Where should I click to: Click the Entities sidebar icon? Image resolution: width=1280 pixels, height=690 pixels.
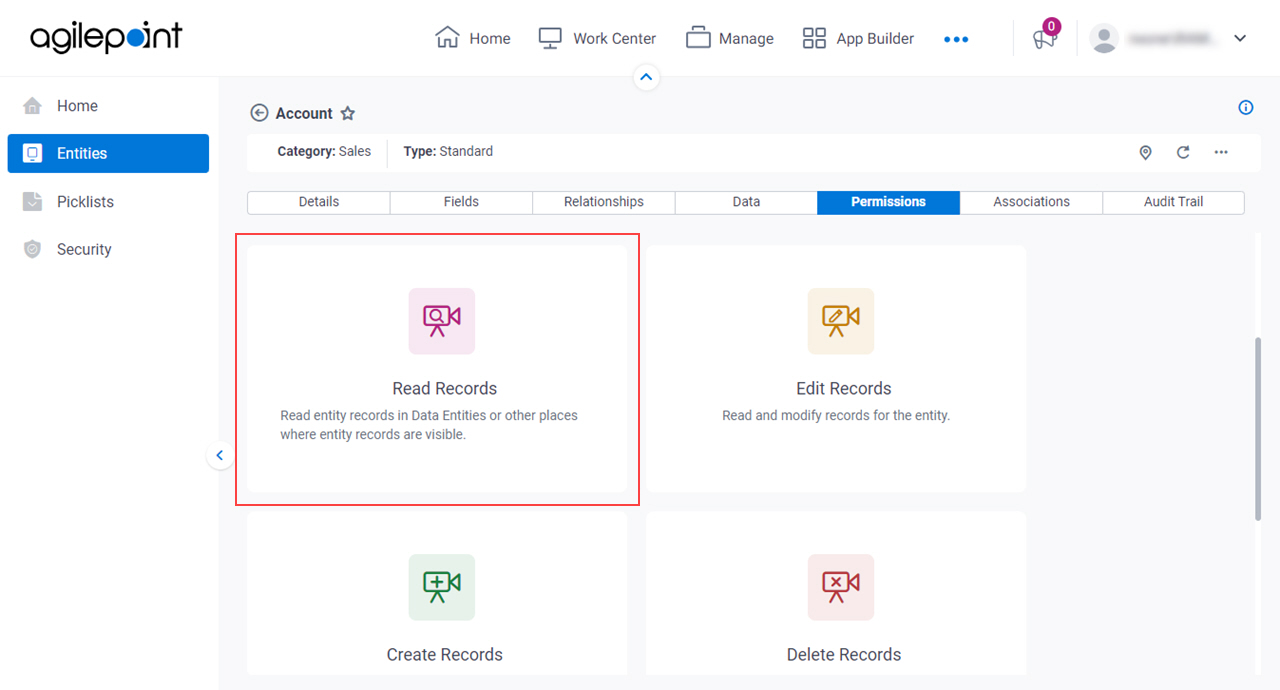point(33,153)
